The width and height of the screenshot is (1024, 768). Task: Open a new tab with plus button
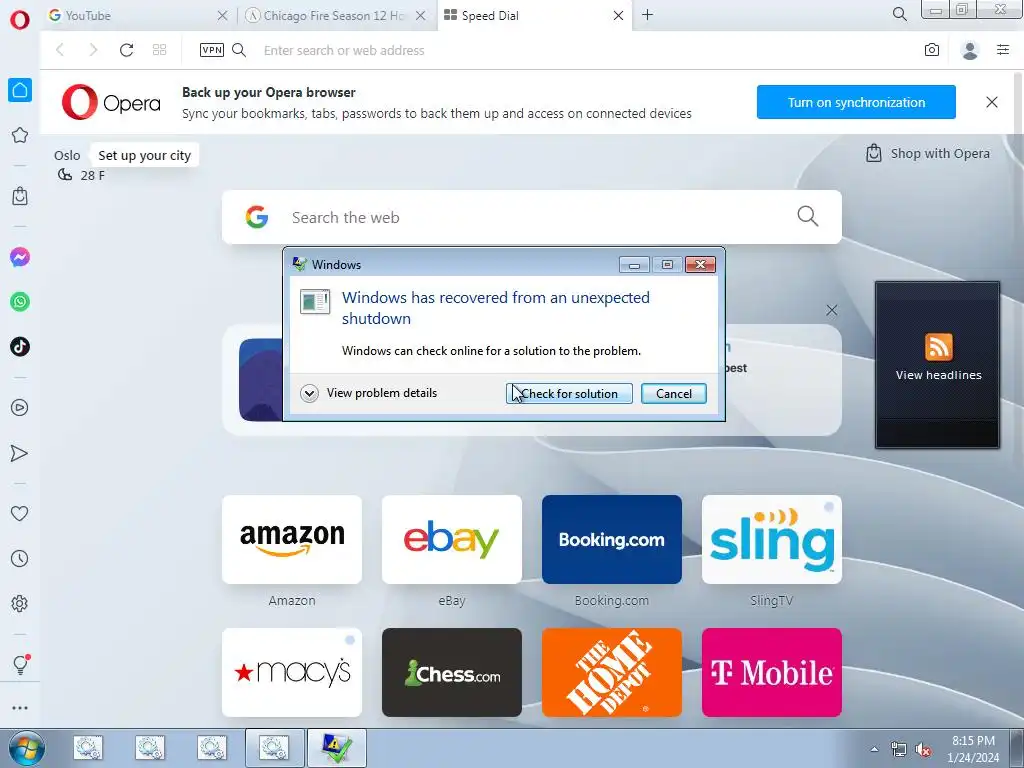647,14
